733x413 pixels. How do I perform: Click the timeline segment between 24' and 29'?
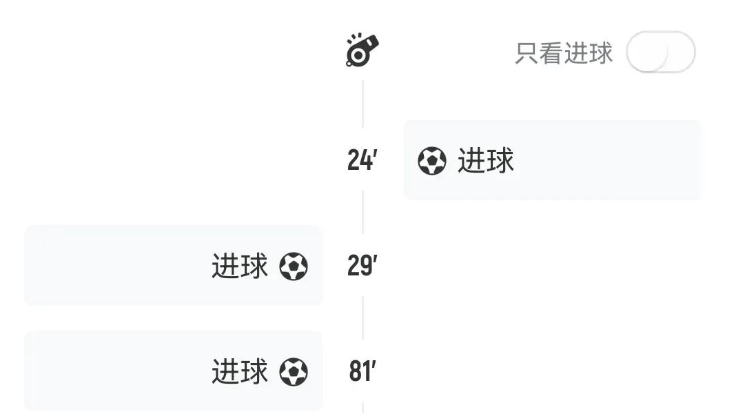click(363, 212)
